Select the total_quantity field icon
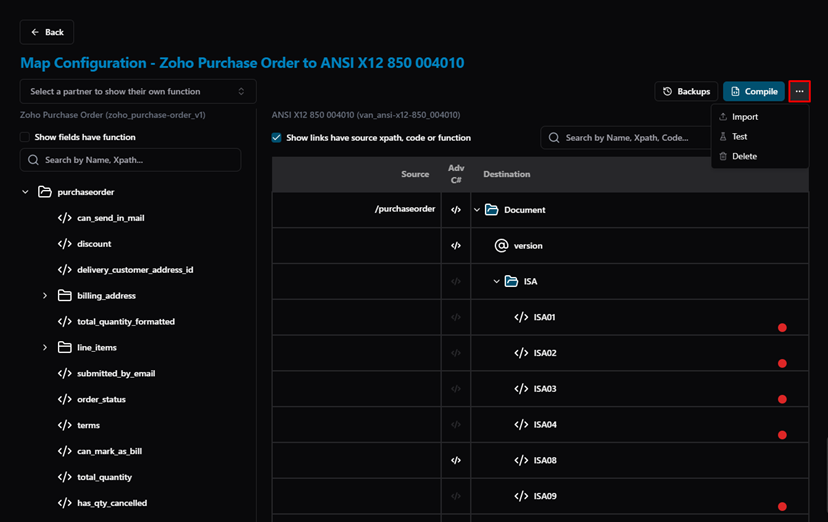Viewport: 828px width, 522px height. [64, 477]
